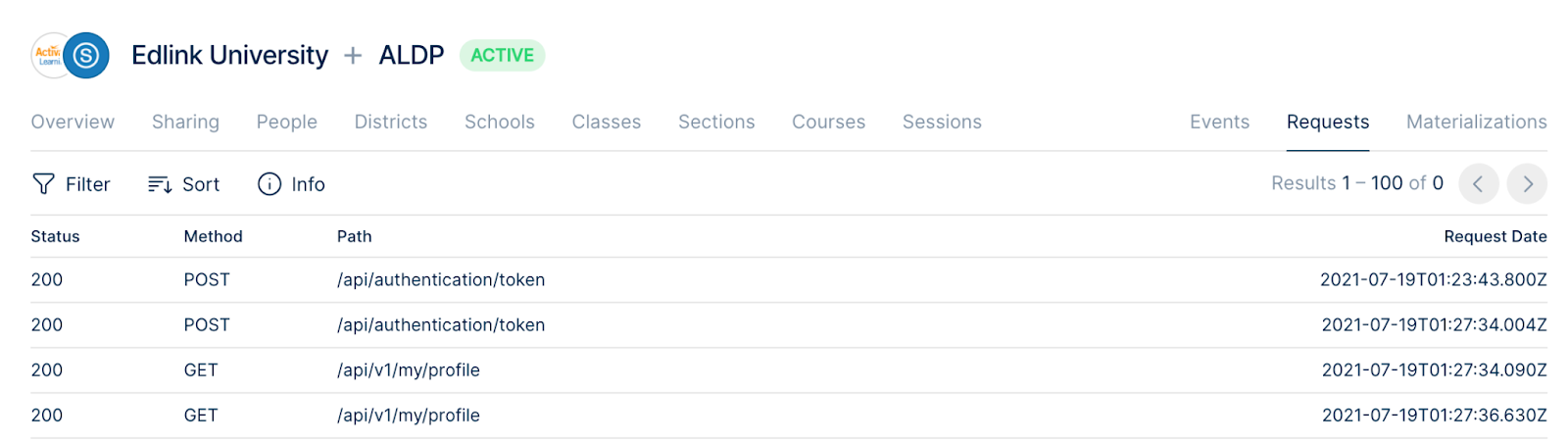Switch to the Schools tab
This screenshot has width=1568, height=440.
[x=500, y=122]
